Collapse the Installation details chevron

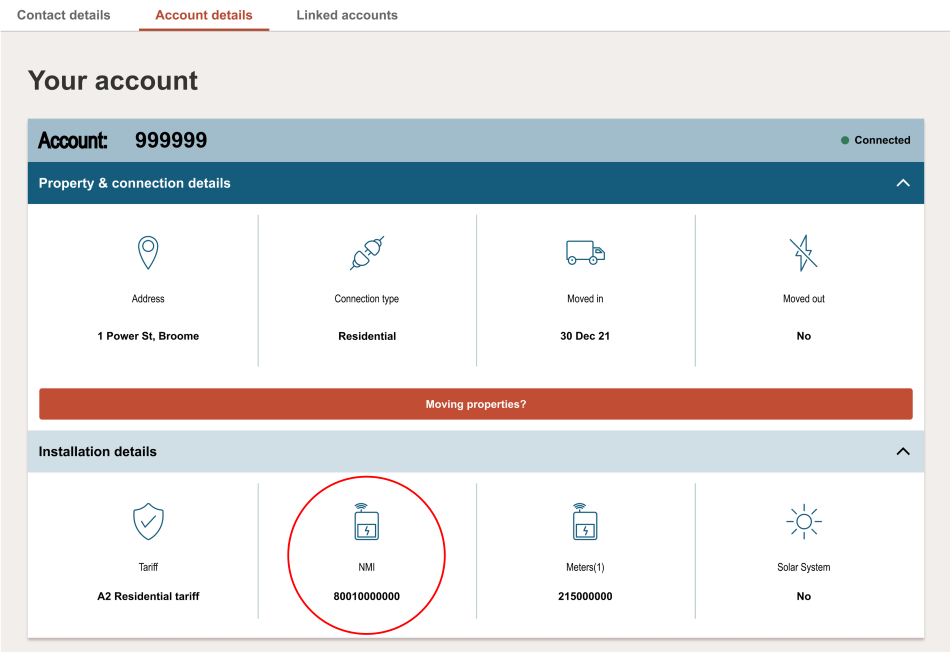[x=903, y=451]
